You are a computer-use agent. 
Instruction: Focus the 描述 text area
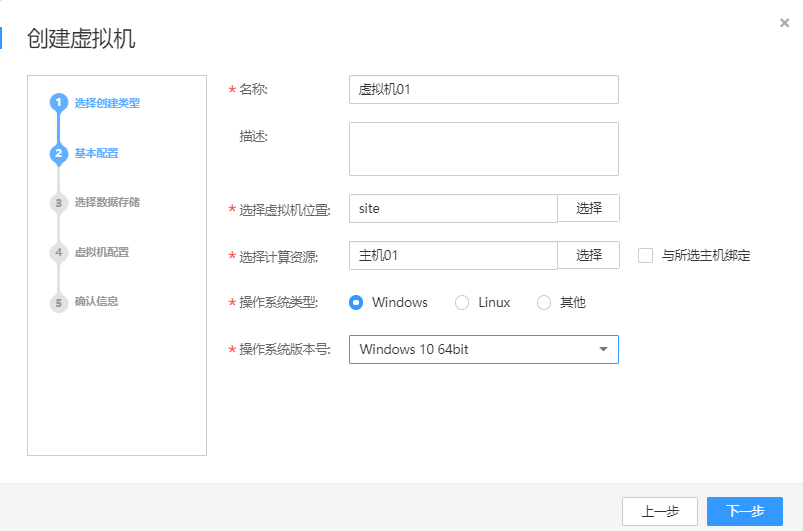[483, 149]
